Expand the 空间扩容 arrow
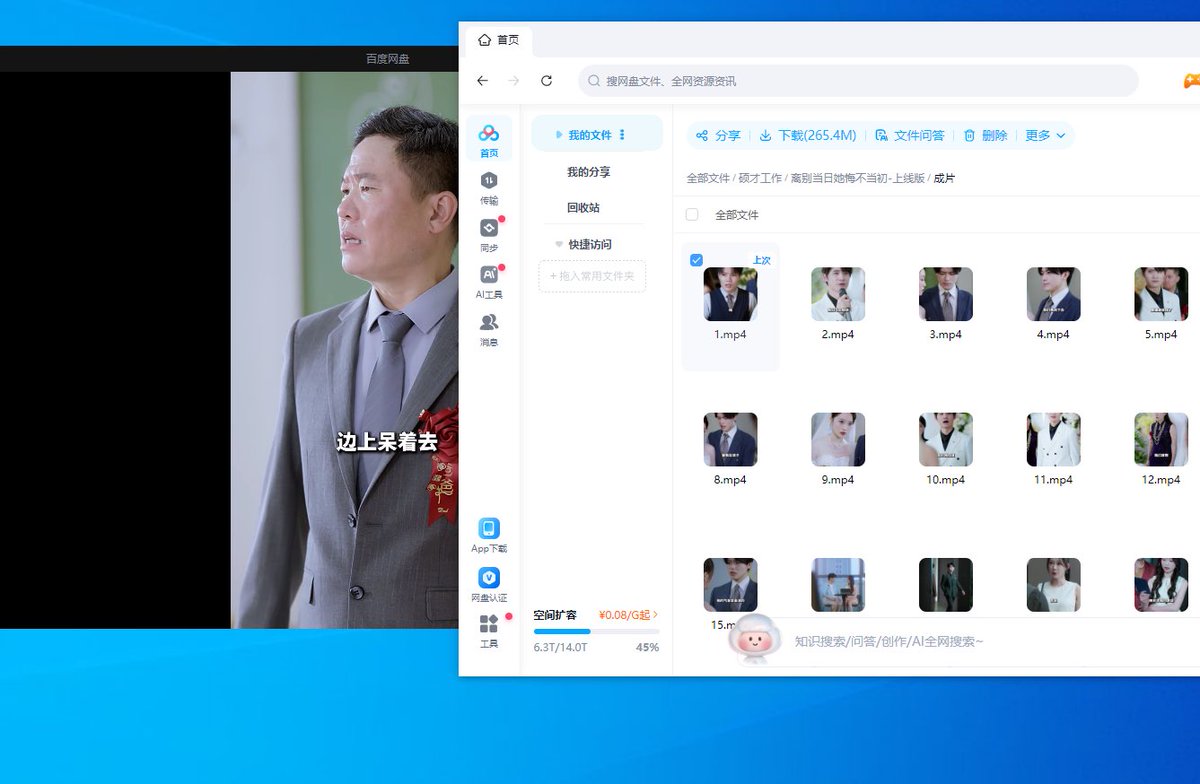This screenshot has width=1200, height=784. click(655, 615)
